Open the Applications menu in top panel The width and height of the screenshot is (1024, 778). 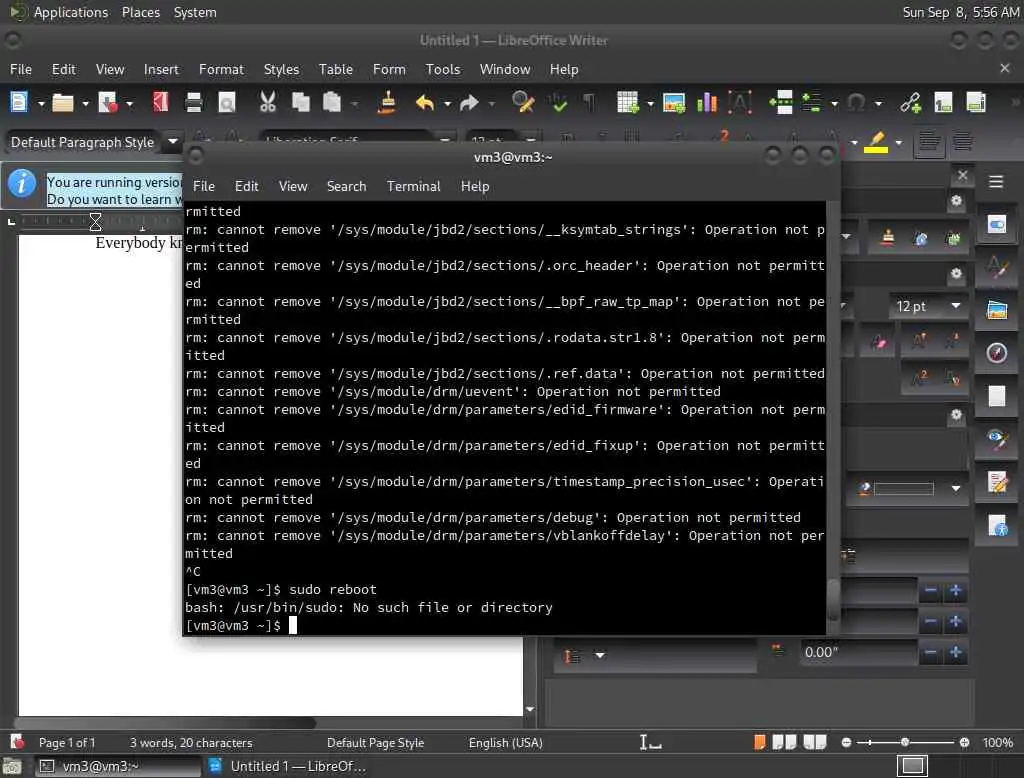coord(71,12)
